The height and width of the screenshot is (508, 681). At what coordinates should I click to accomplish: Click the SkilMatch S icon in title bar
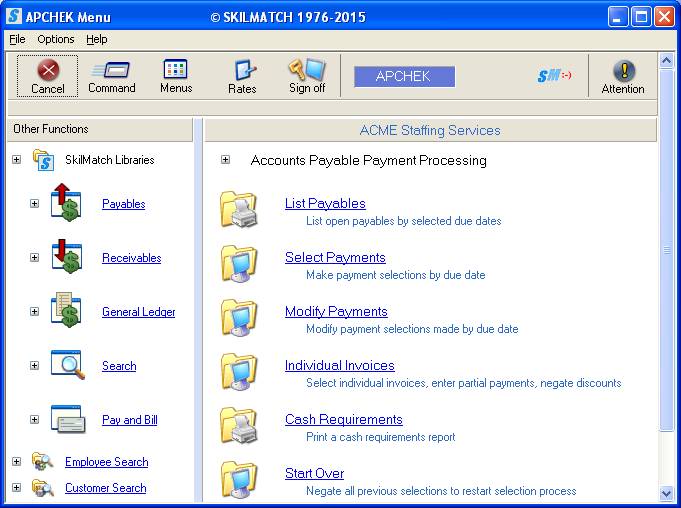click(14, 16)
